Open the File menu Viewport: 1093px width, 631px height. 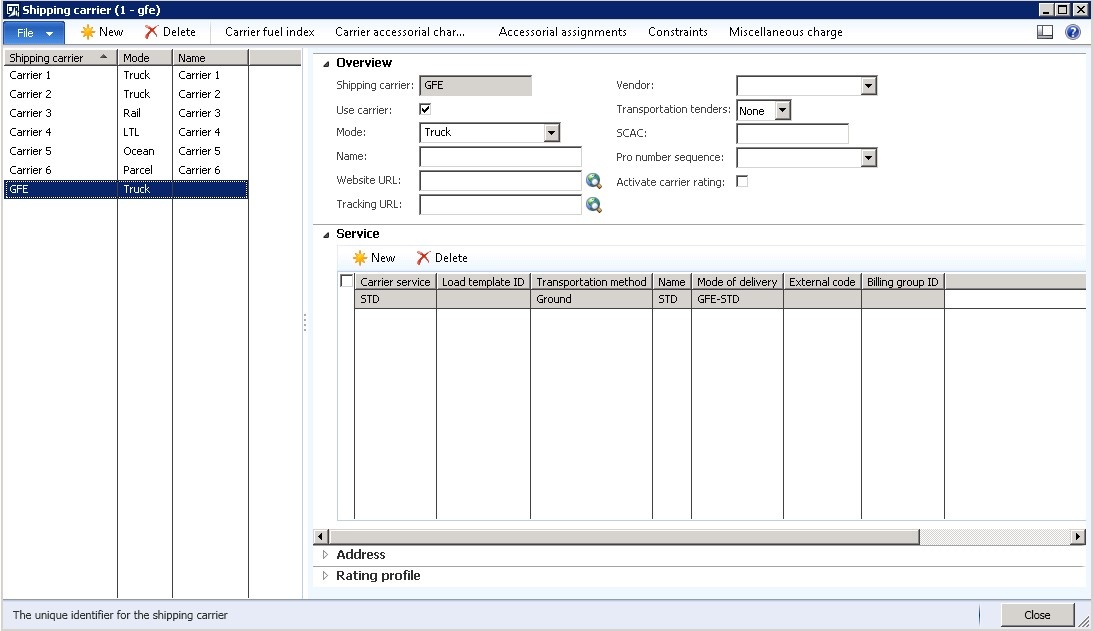(34, 33)
